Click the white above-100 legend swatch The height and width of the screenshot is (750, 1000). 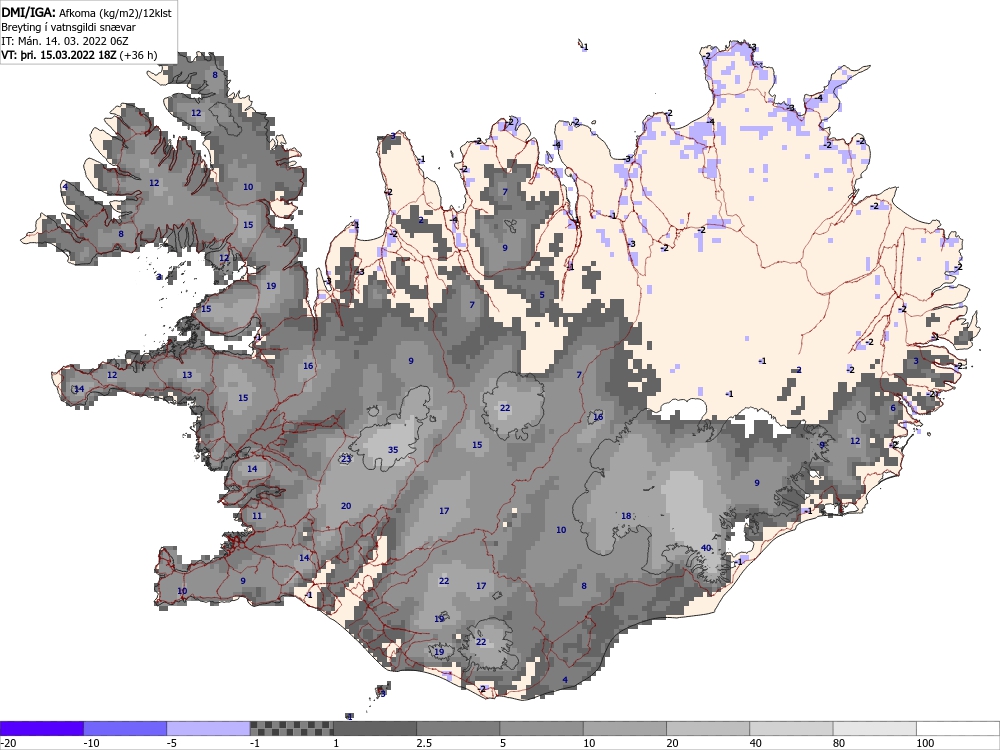coord(958,728)
